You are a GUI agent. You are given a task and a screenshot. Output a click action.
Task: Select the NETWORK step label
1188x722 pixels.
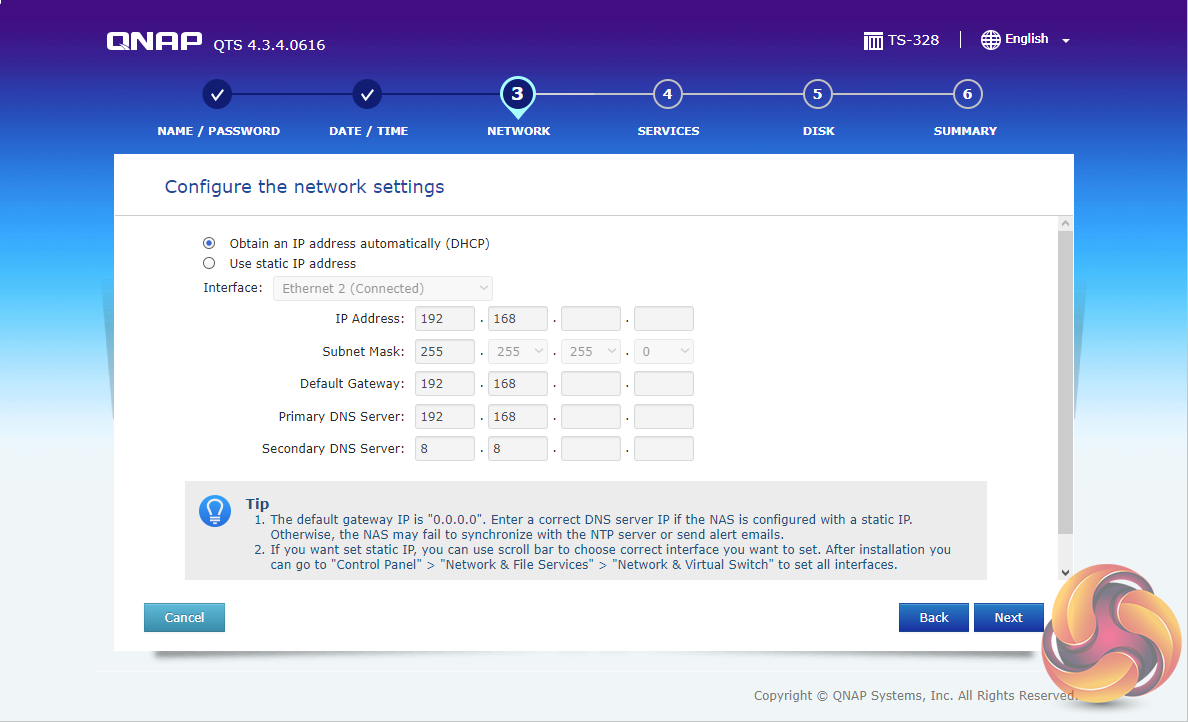518,131
